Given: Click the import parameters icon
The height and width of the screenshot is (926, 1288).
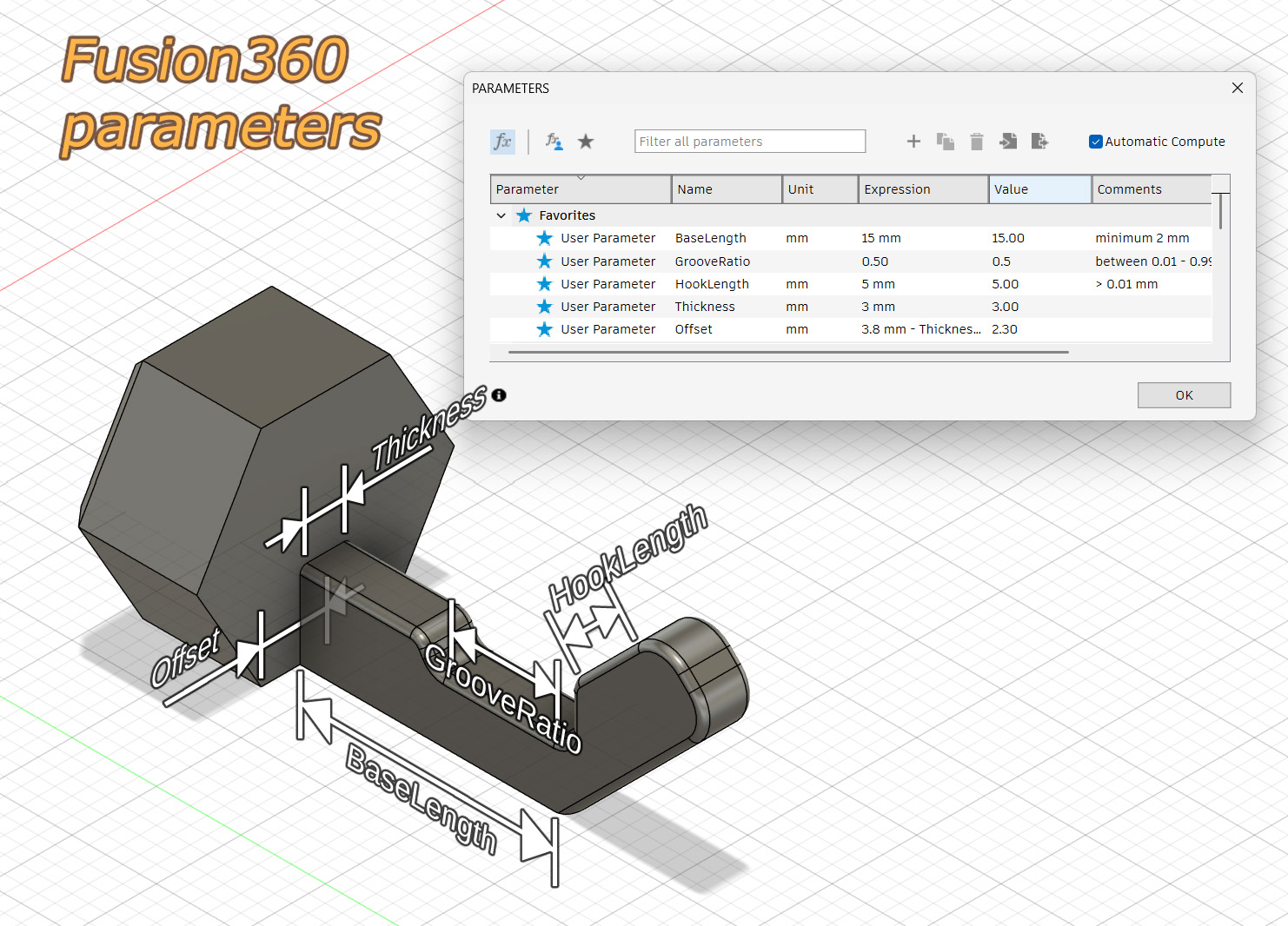Looking at the screenshot, I should tap(1008, 142).
